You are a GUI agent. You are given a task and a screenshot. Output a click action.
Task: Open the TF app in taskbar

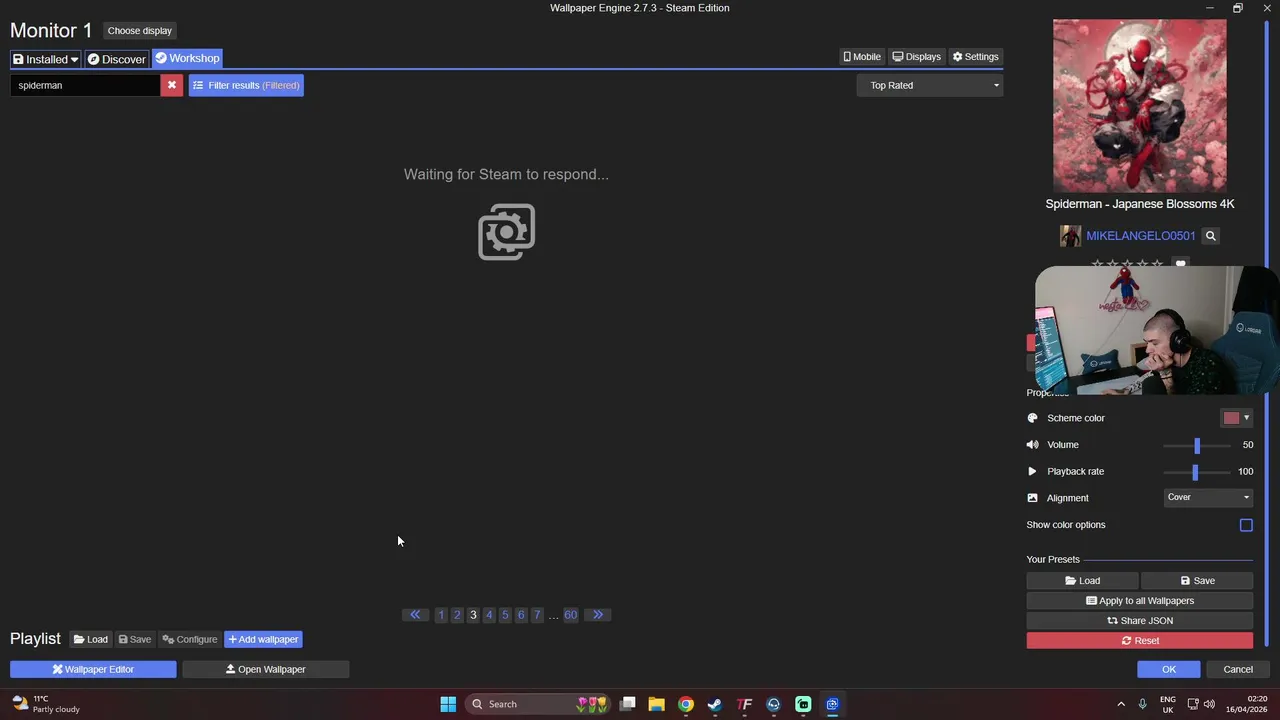tap(744, 704)
